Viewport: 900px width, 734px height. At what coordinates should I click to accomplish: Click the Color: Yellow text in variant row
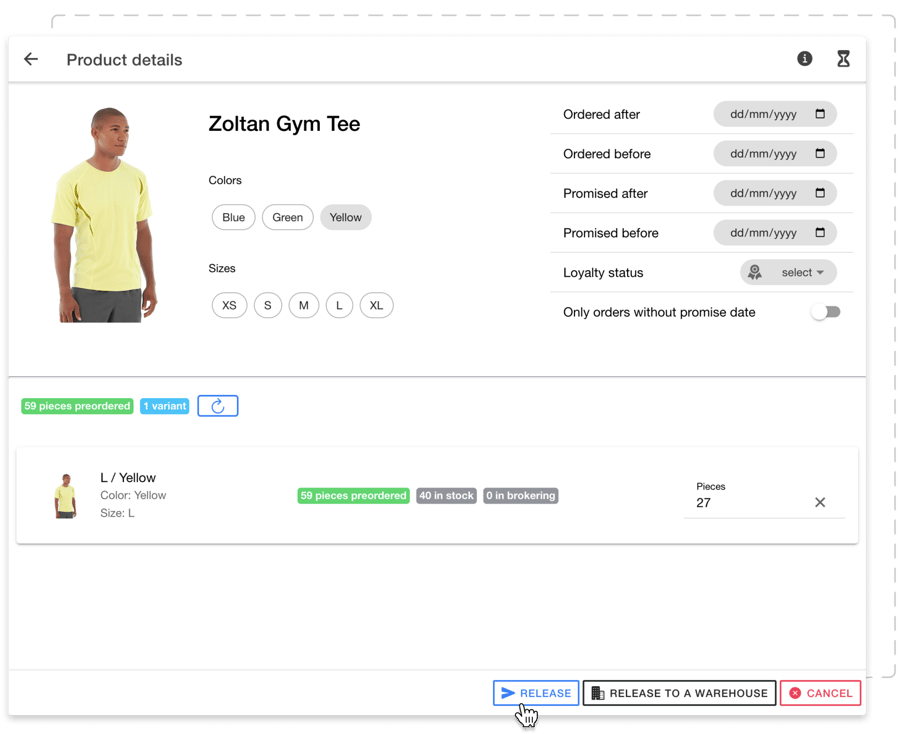(x=133, y=495)
